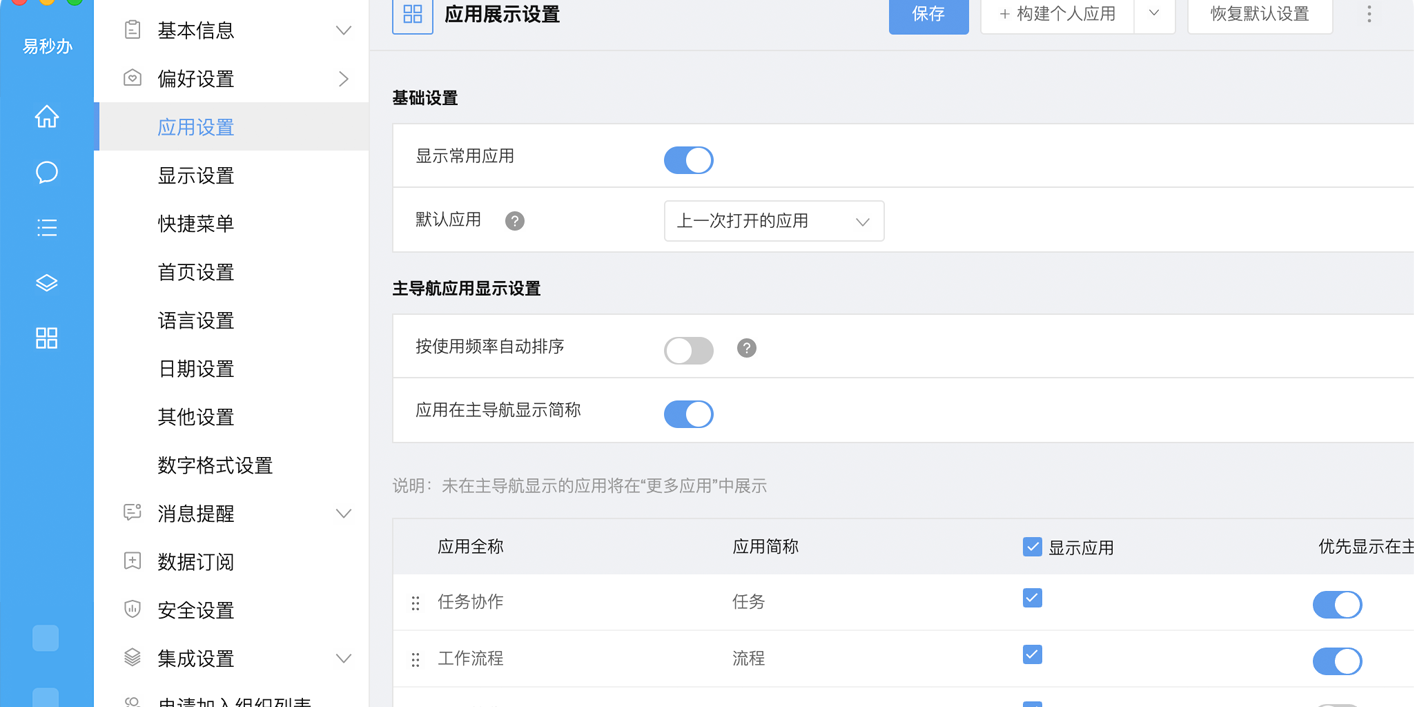This screenshot has height=707, width=1414.
Task: Open the chat bubble messages icon
Action: 46,173
